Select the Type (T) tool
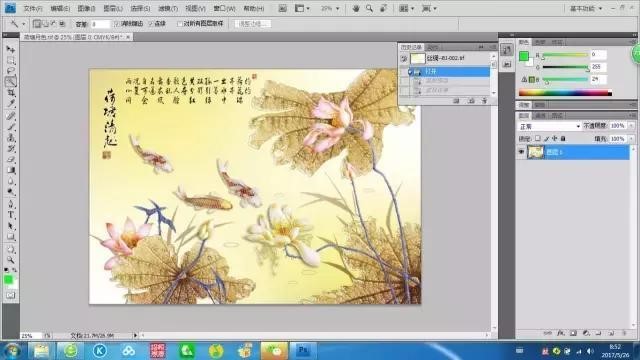 coord(11,215)
